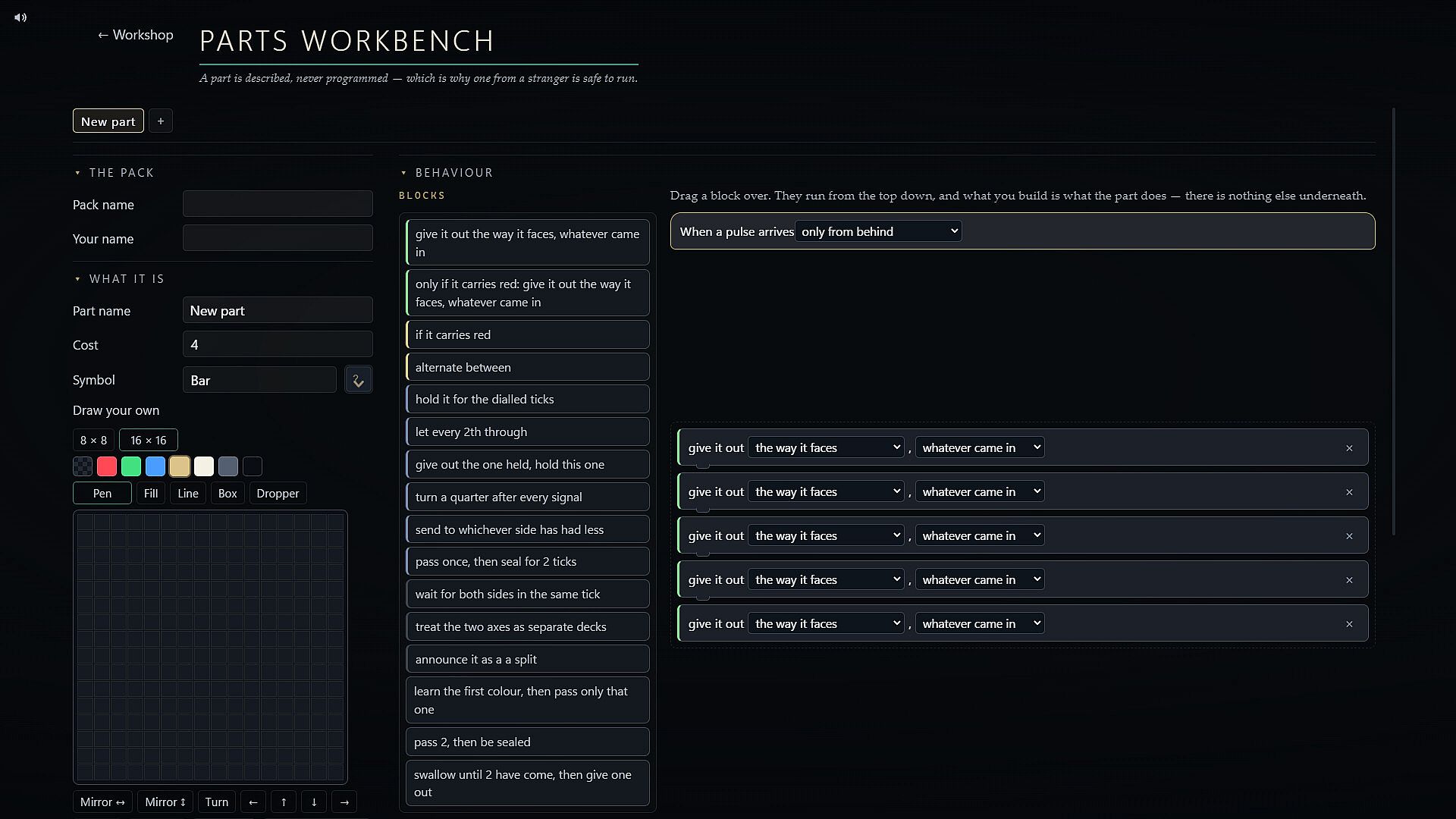Choose the Dropper tool
The image size is (1456, 819).
click(278, 493)
